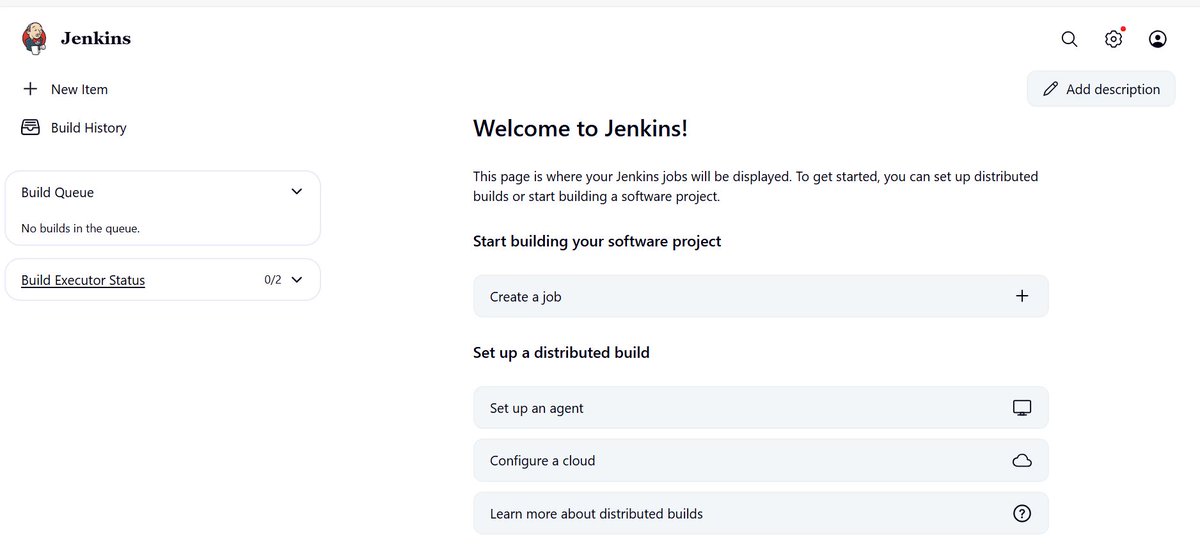Click the monitor icon on Set up an agent
Image resolution: width=1200 pixels, height=555 pixels.
1022,408
